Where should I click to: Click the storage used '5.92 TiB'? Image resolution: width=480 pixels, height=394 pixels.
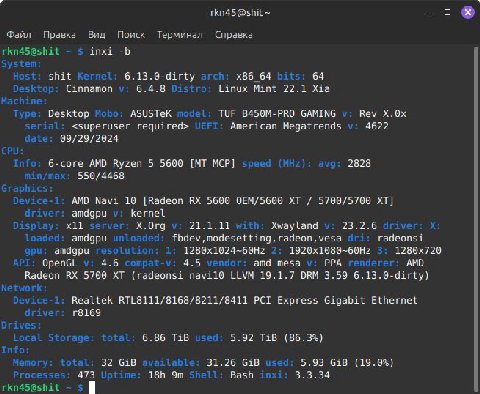click(253, 338)
